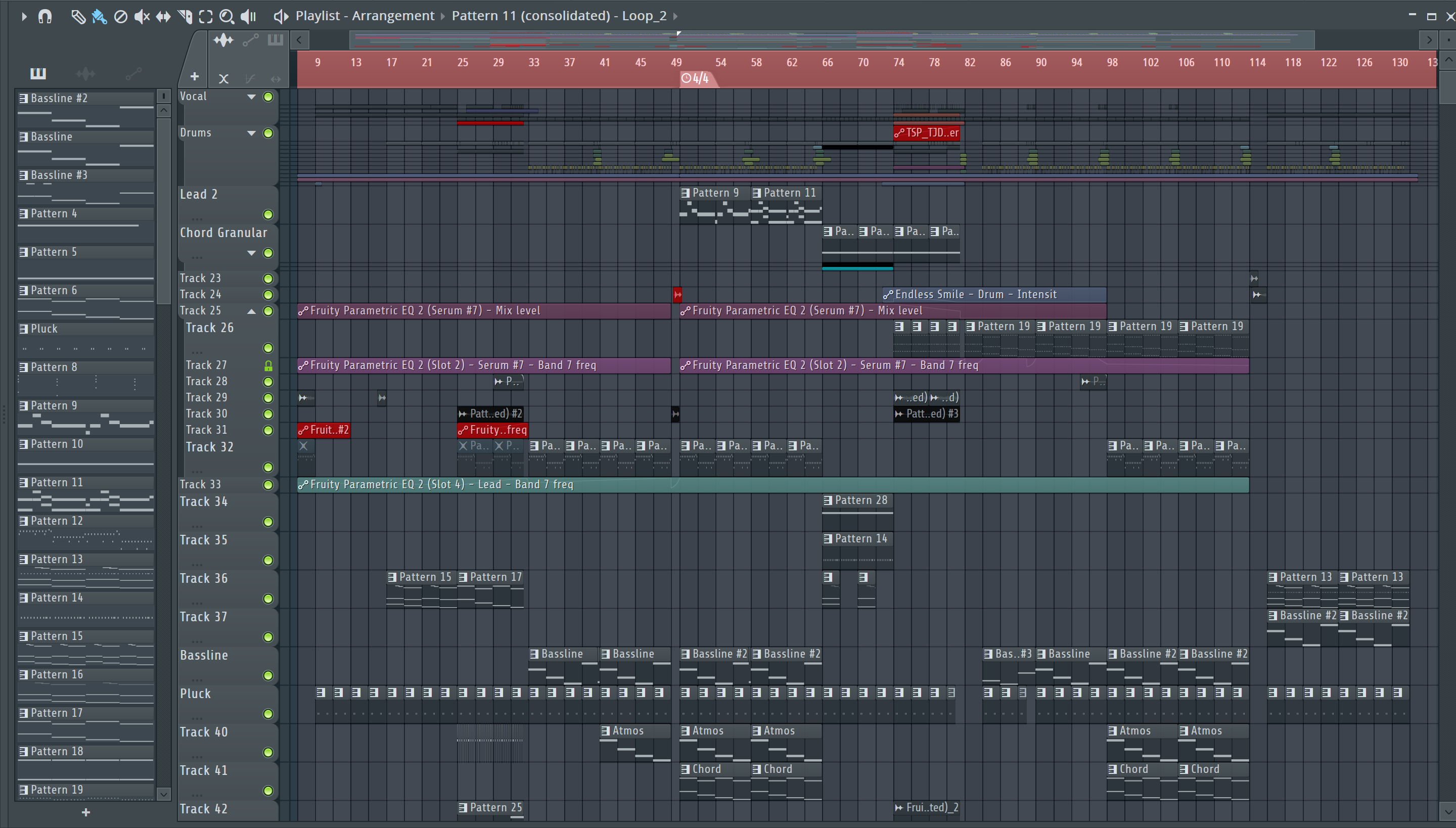Select the Delete tool

(120, 17)
